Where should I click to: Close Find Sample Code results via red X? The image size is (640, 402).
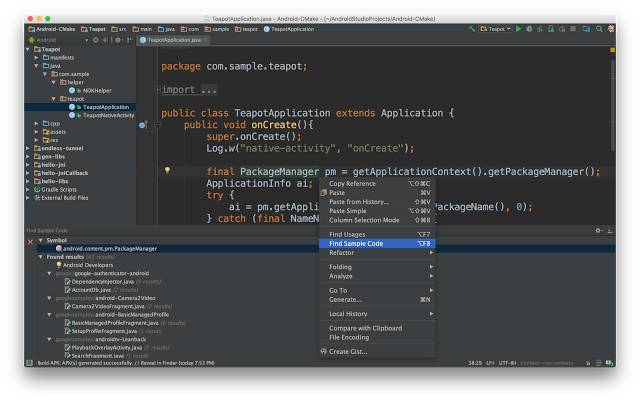[30, 242]
